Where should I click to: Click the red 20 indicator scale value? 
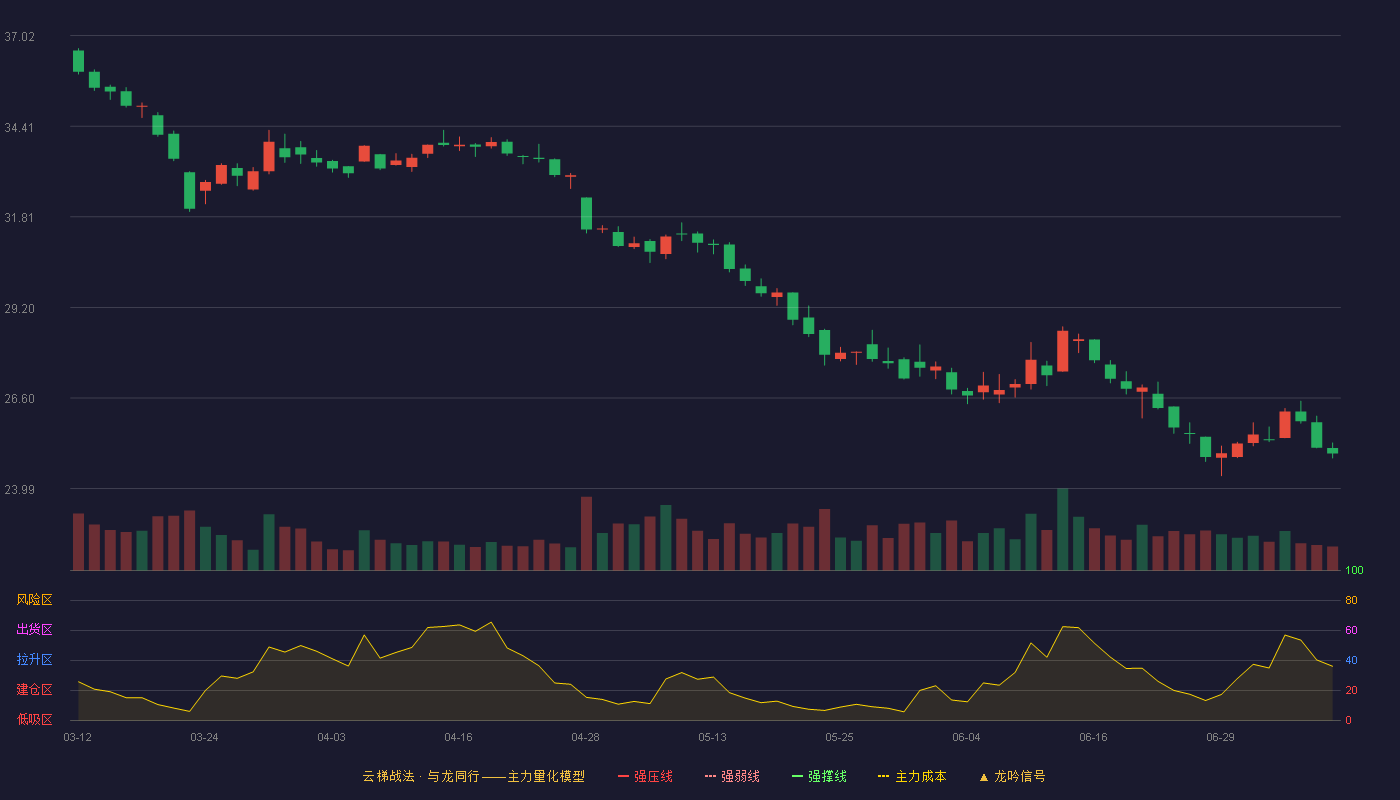pos(1351,690)
